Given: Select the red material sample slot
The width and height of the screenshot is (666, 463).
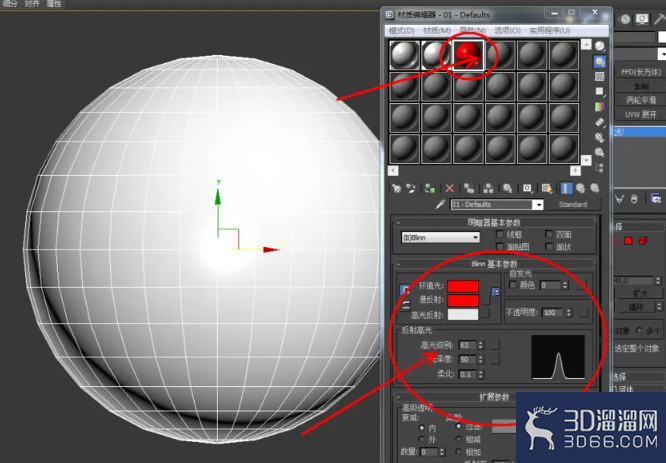Looking at the screenshot, I should coord(468,55).
